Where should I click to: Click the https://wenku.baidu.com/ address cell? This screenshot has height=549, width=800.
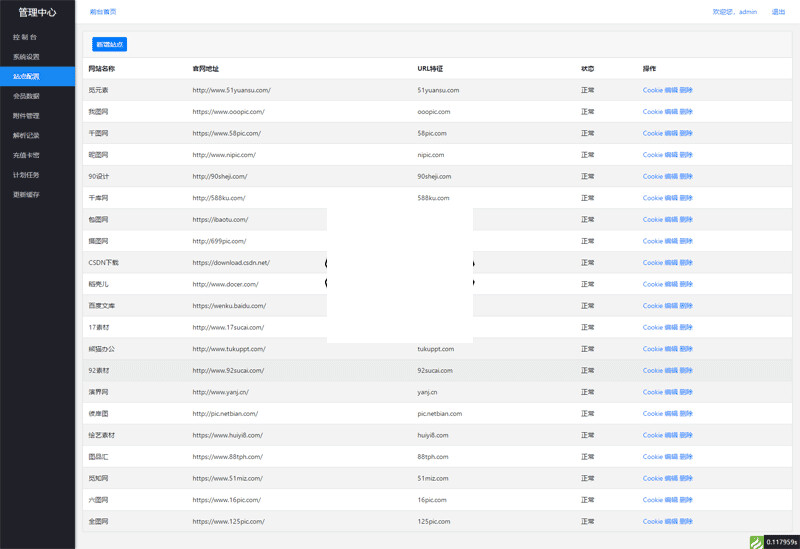click(x=229, y=306)
